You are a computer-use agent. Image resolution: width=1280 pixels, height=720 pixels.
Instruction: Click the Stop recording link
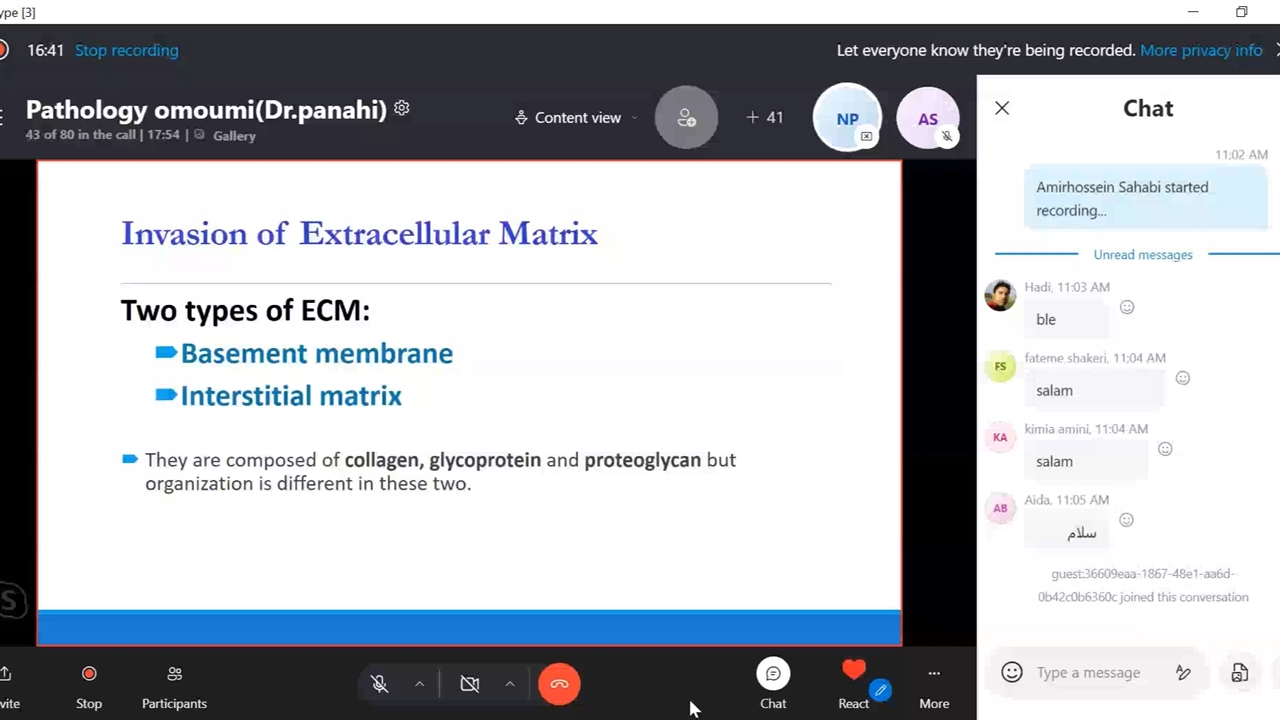pyautogui.click(x=127, y=50)
